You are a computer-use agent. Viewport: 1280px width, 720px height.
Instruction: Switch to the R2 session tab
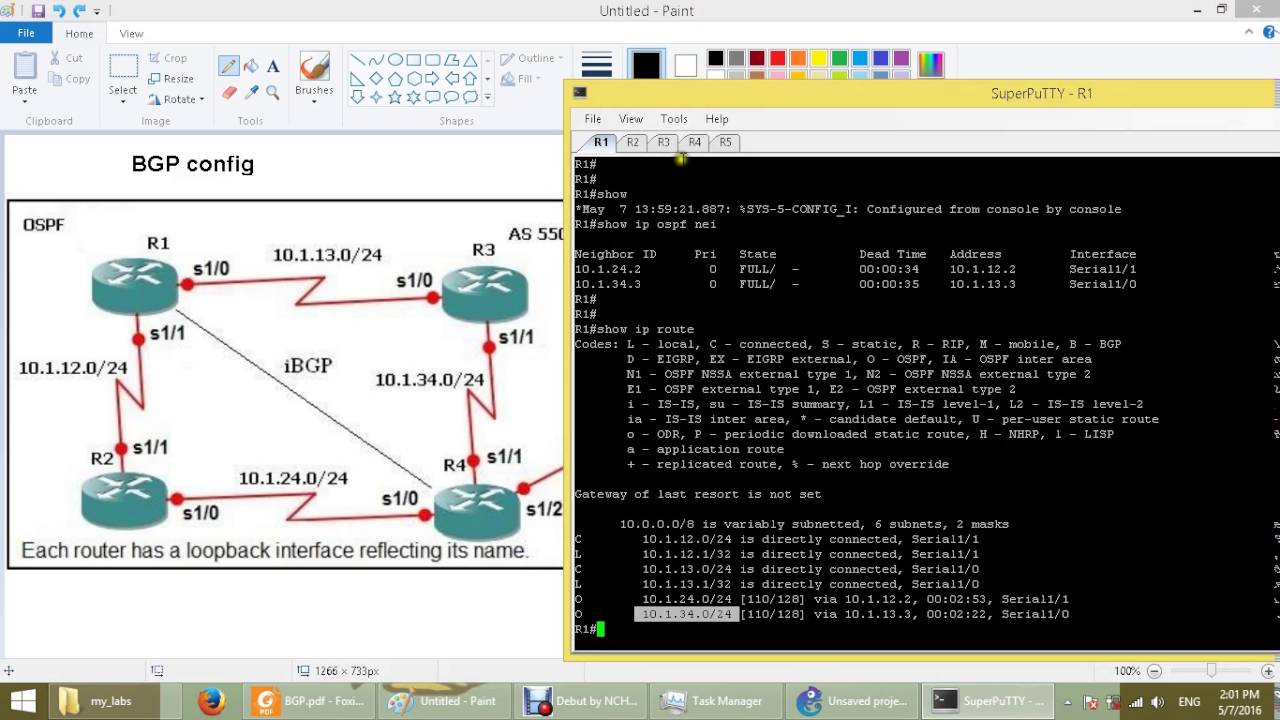coord(632,142)
